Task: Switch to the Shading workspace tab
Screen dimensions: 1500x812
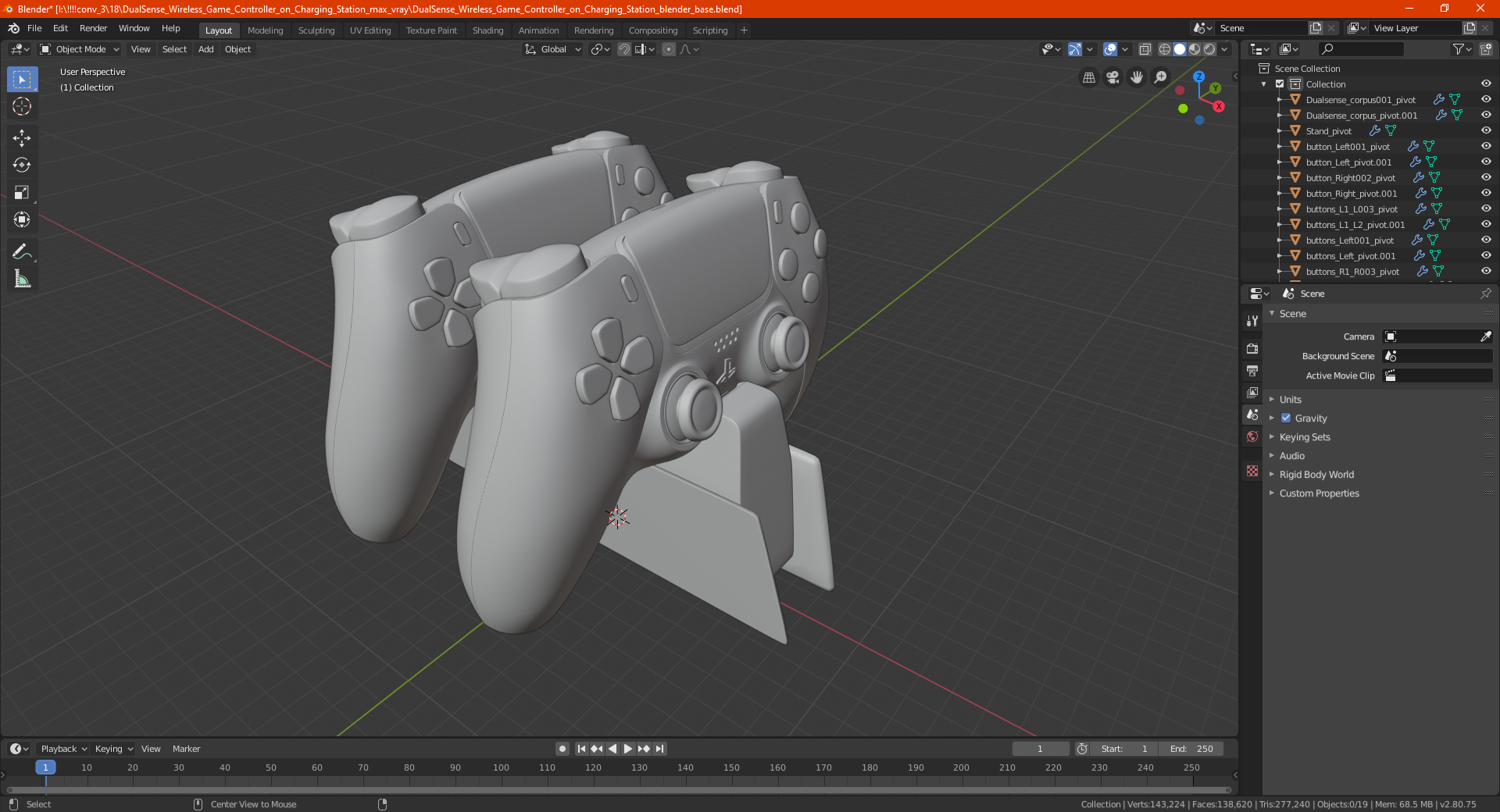Action: (x=487, y=30)
